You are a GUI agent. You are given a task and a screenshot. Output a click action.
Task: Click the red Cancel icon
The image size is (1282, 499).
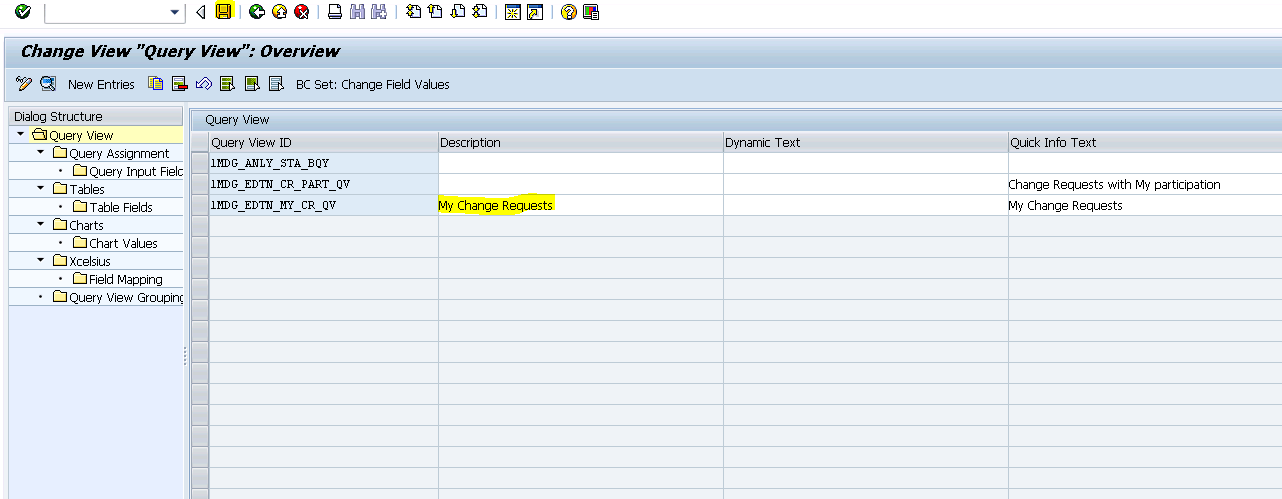tap(301, 12)
